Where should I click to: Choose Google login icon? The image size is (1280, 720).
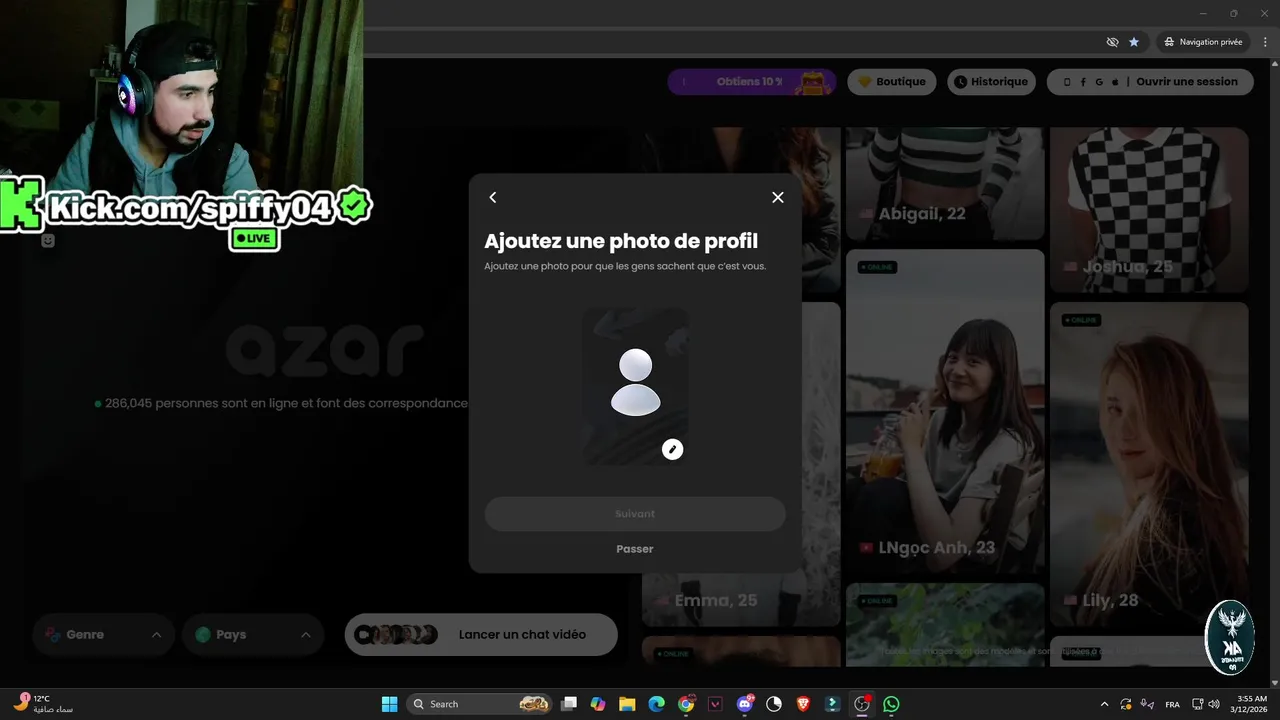1099,82
